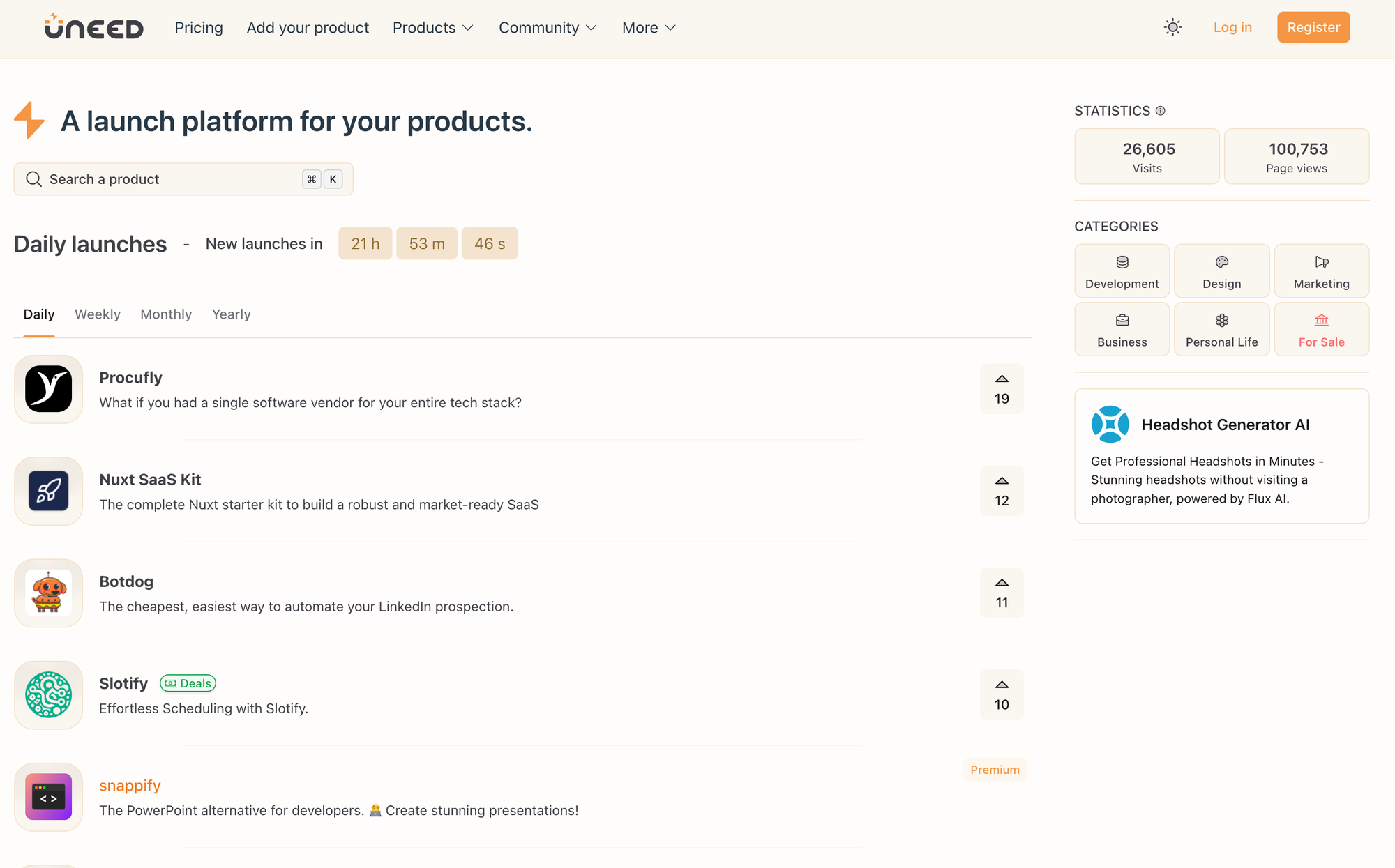This screenshot has width=1395, height=868.
Task: Switch to the Yearly tab
Action: (x=231, y=314)
